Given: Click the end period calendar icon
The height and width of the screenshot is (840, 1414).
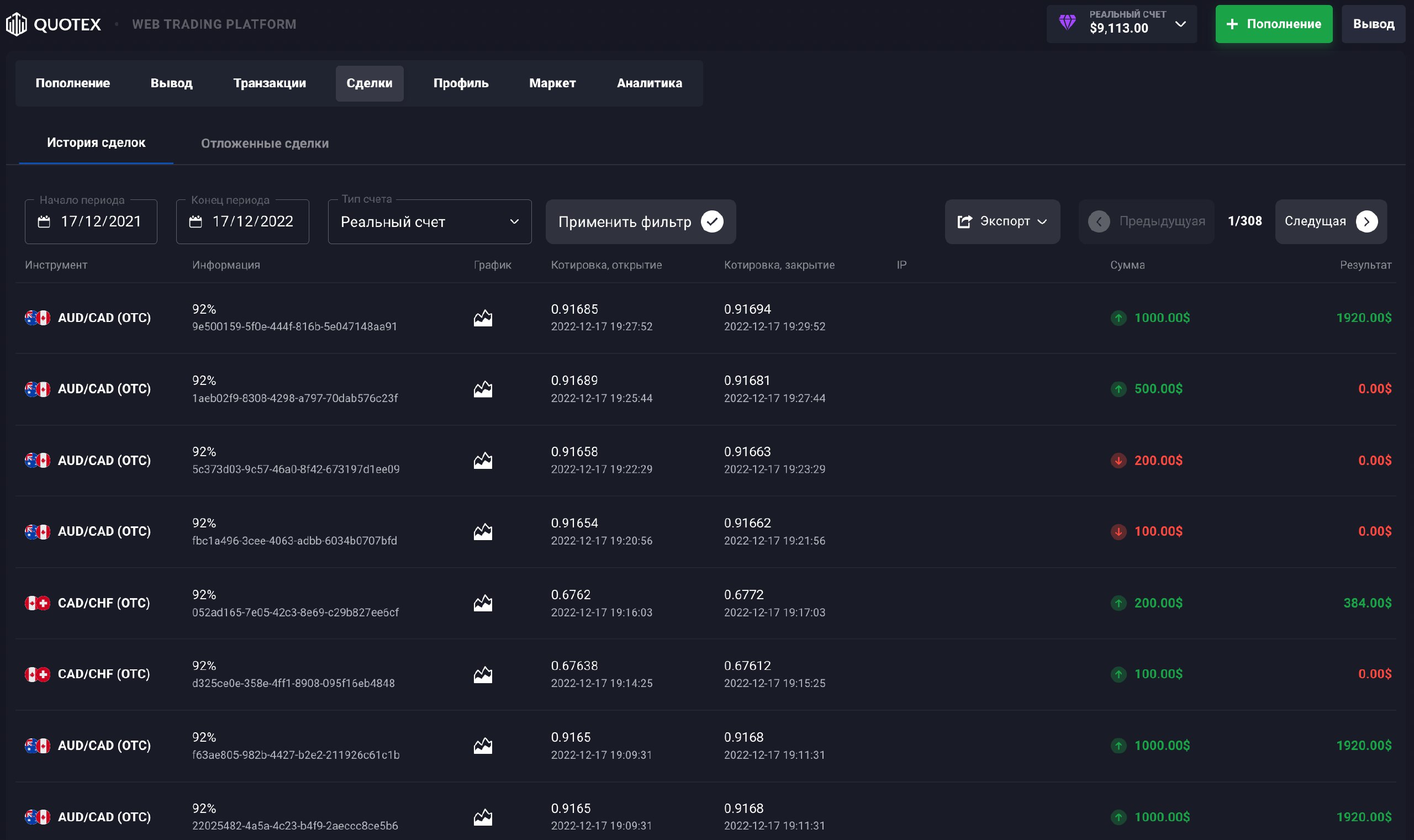Looking at the screenshot, I should coord(196,221).
